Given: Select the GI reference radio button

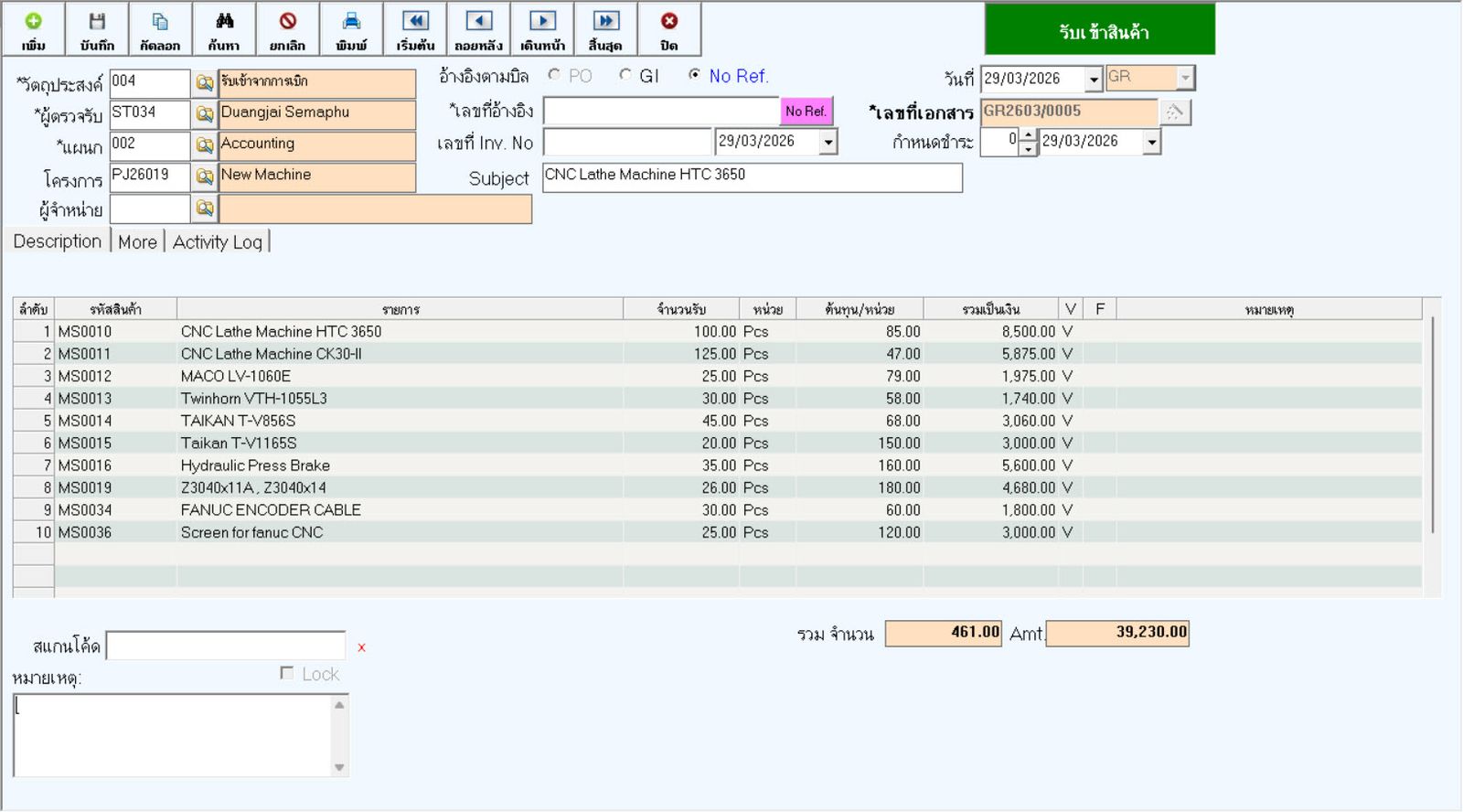Looking at the screenshot, I should click(x=625, y=75).
